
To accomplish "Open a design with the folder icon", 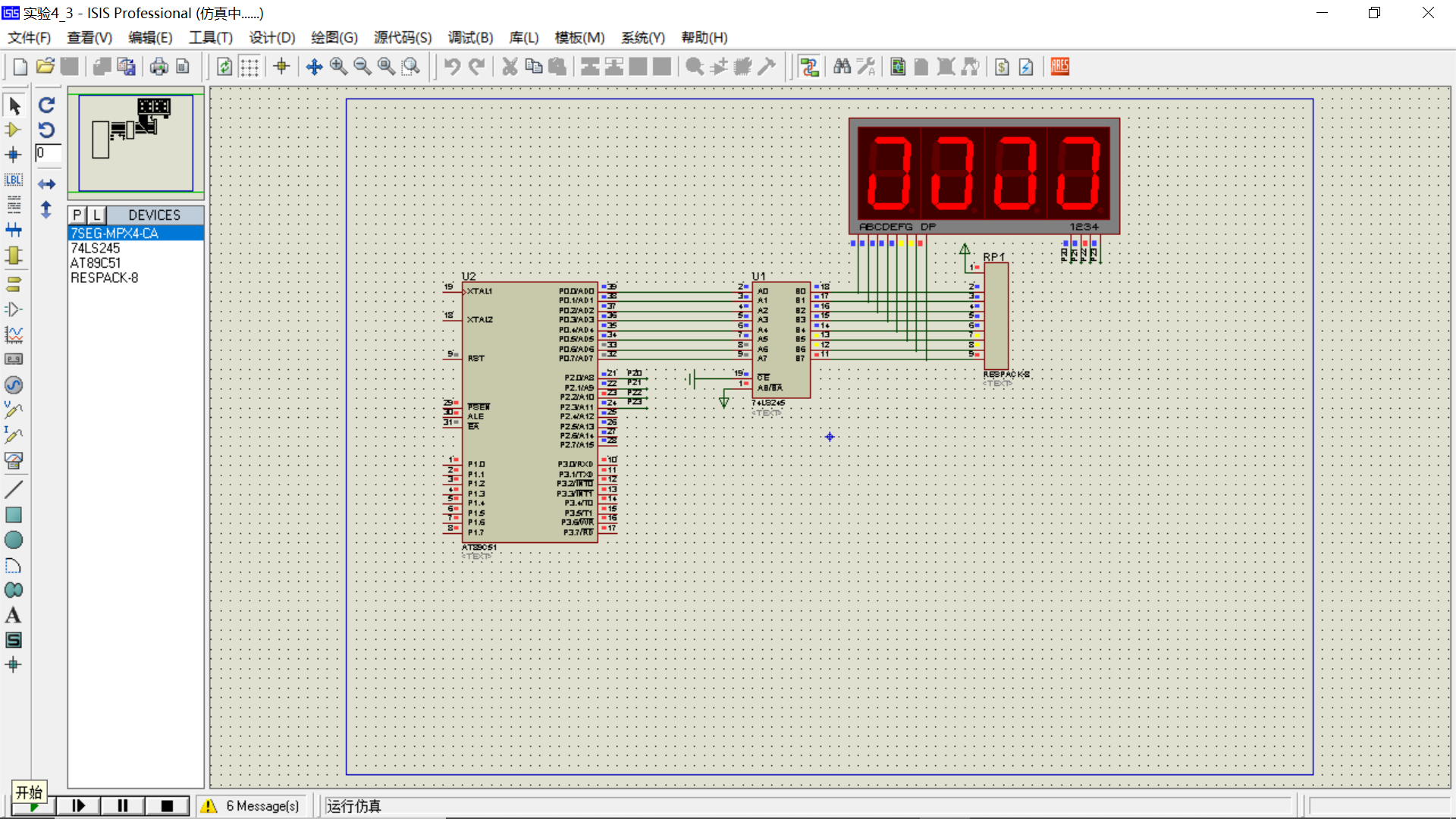I will point(45,67).
